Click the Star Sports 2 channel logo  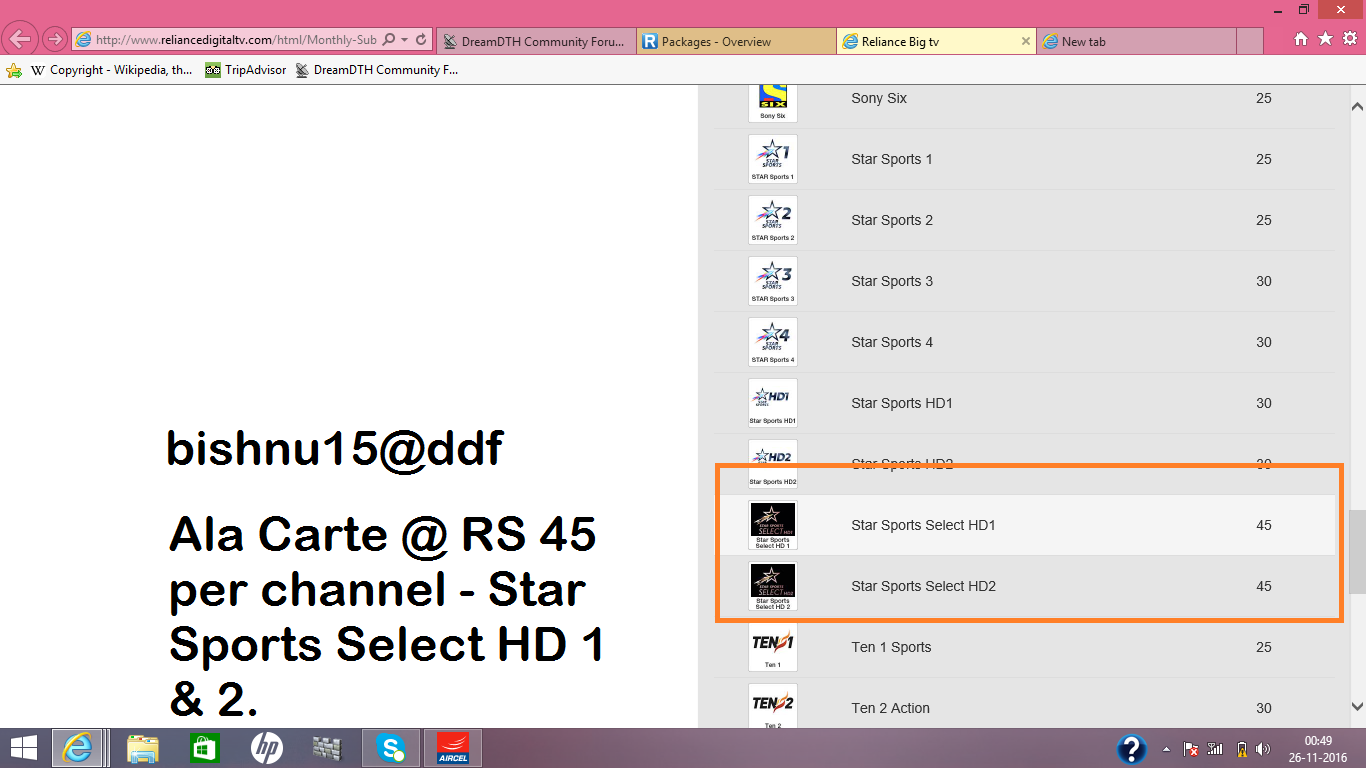[773, 220]
